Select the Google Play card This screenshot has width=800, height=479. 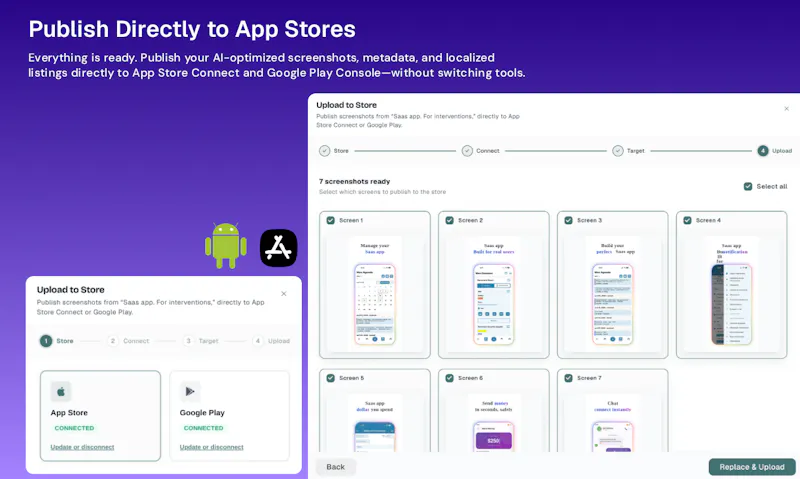click(230, 416)
